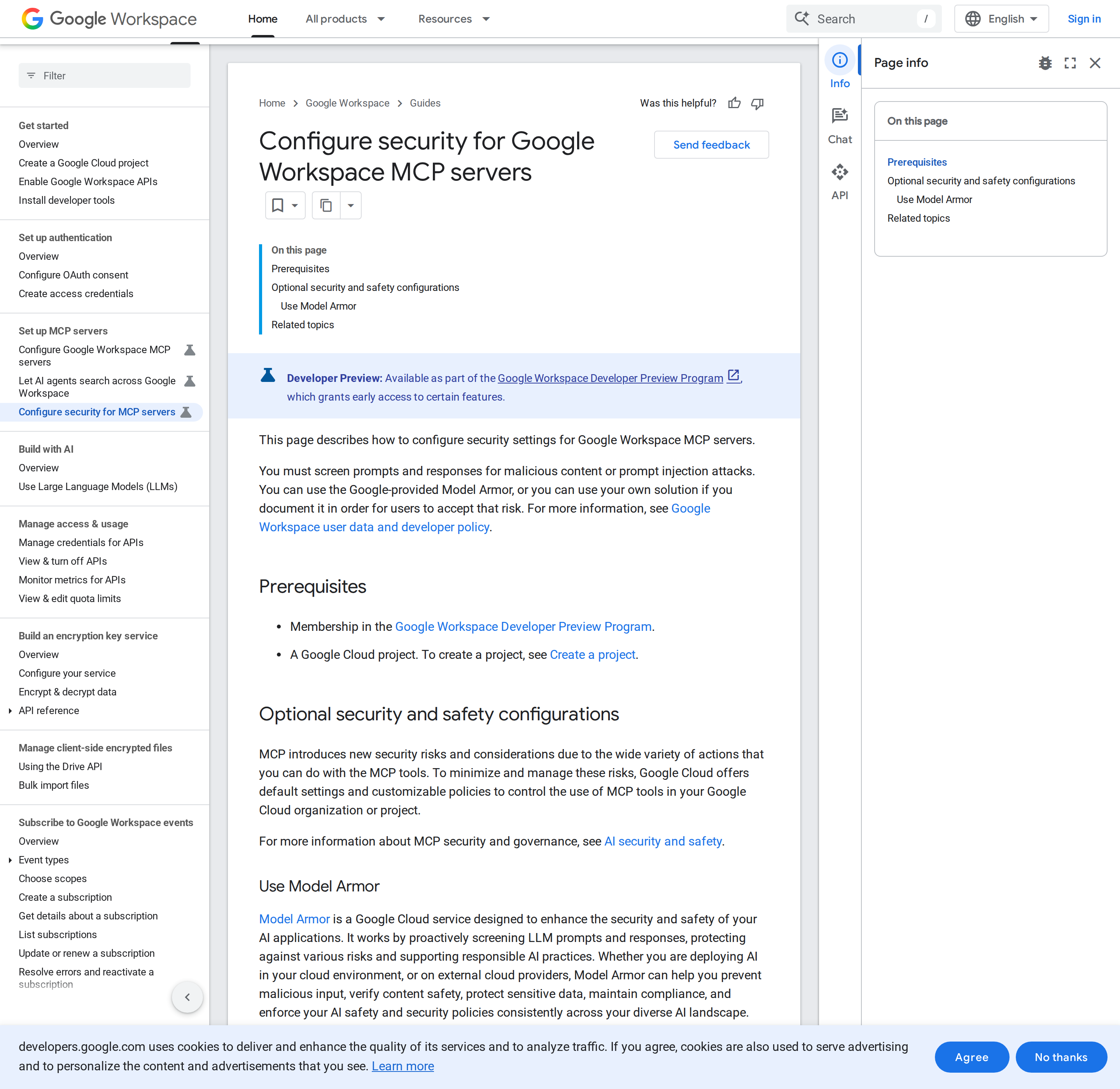The height and width of the screenshot is (1089, 1120).
Task: Jump to Use Model Armor in article contents
Action: [318, 306]
